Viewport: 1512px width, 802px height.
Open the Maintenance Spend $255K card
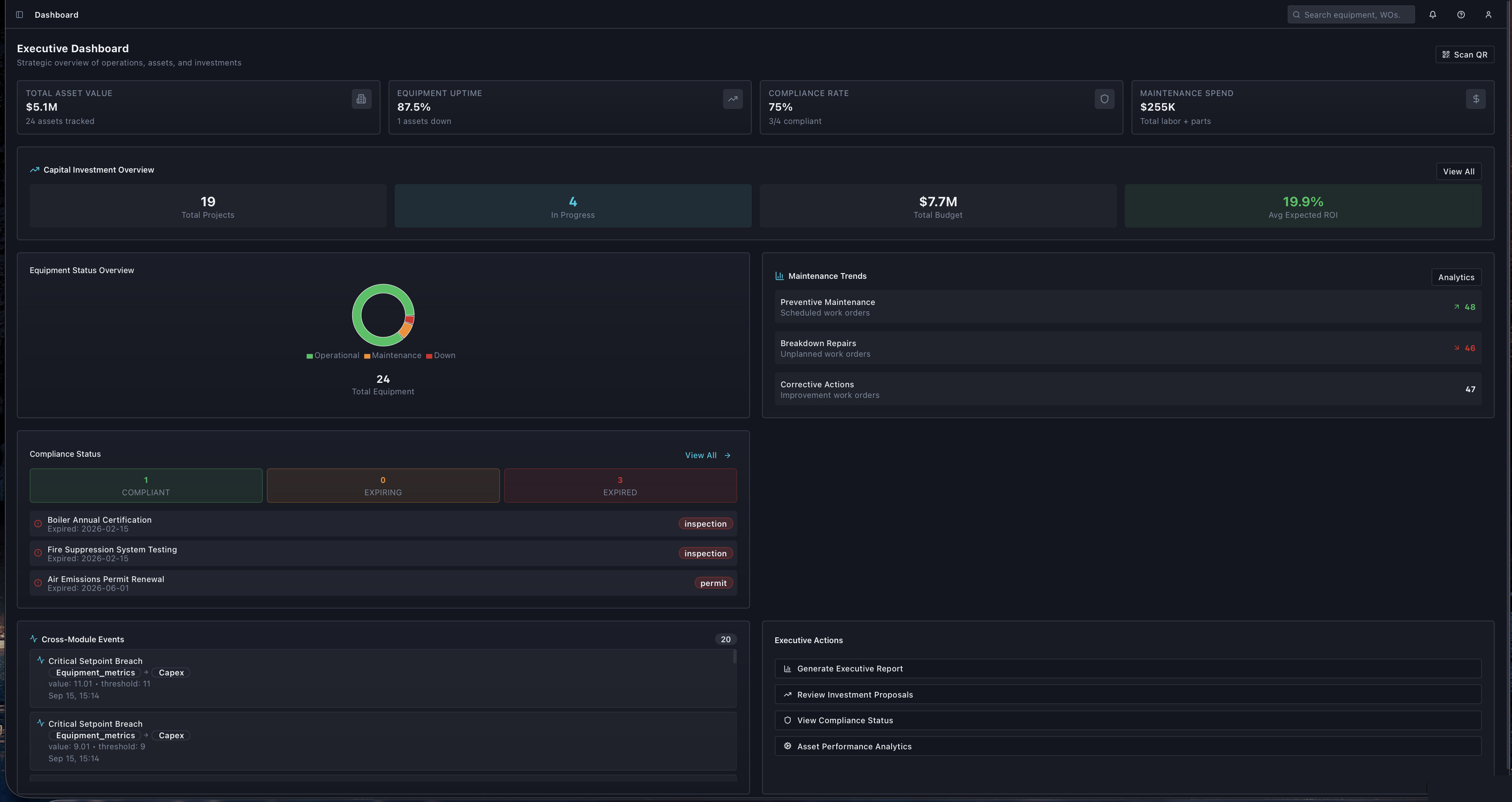pos(1312,108)
